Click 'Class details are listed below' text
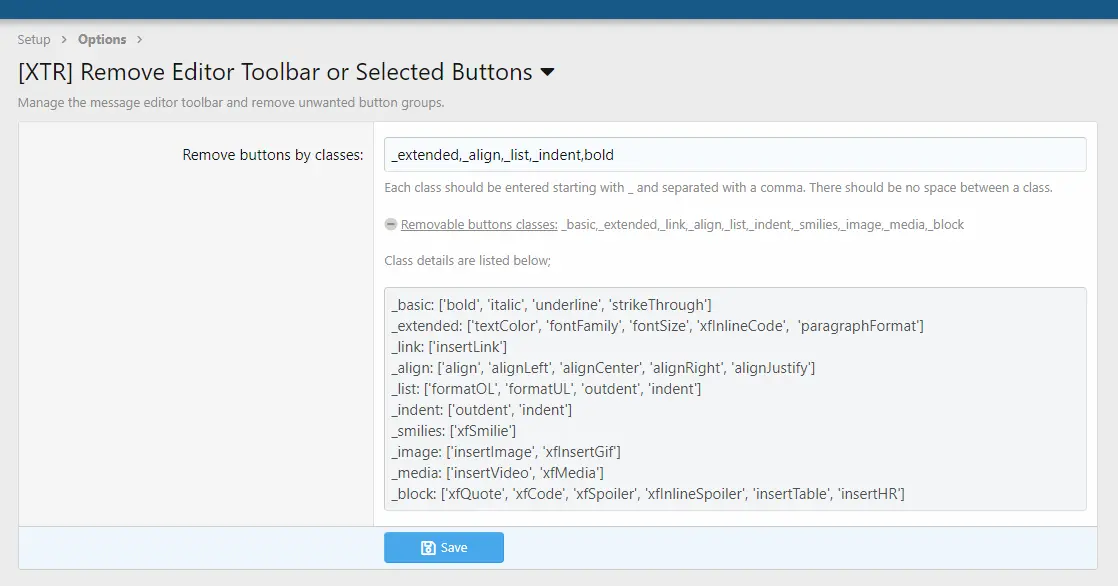This screenshot has width=1118, height=586. coord(468,260)
